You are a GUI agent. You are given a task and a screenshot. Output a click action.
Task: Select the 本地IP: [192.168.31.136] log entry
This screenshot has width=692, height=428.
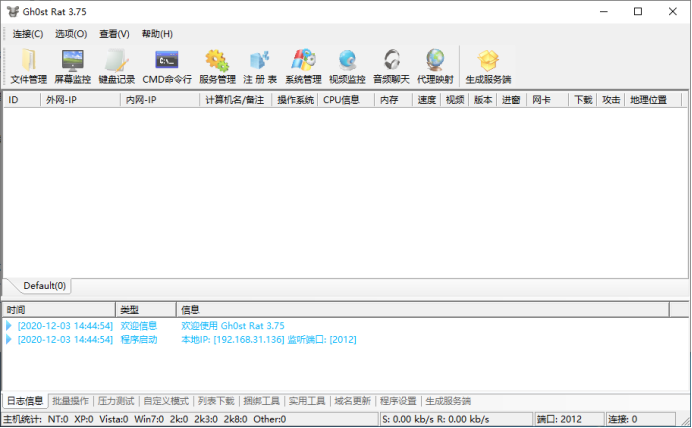[x=269, y=340]
